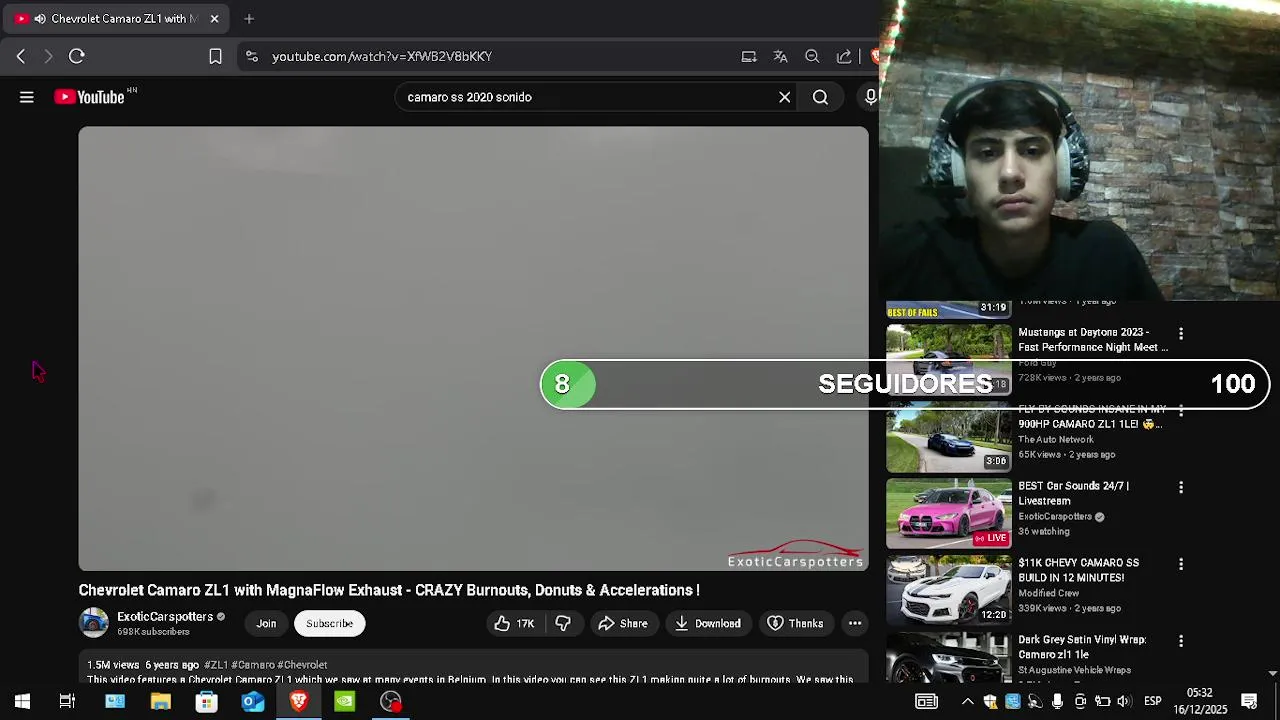This screenshot has width=1280, height=720.
Task: Click the #Chevrolet hashtag link
Action: (x=303, y=665)
